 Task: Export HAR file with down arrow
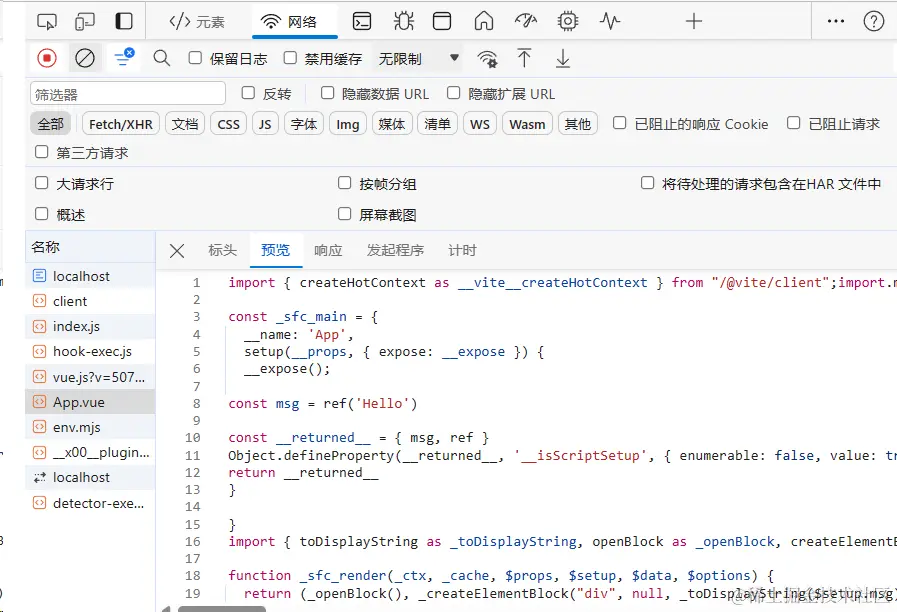pyautogui.click(x=563, y=58)
